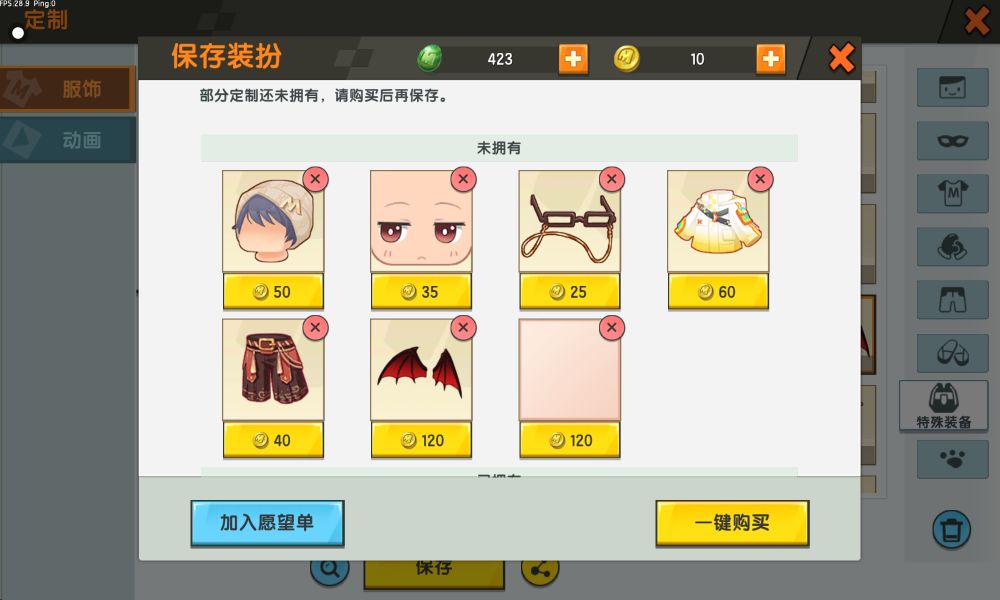Viewport: 1000px width, 600px height.
Task: Select the eye mask category icon
Action: [952, 140]
